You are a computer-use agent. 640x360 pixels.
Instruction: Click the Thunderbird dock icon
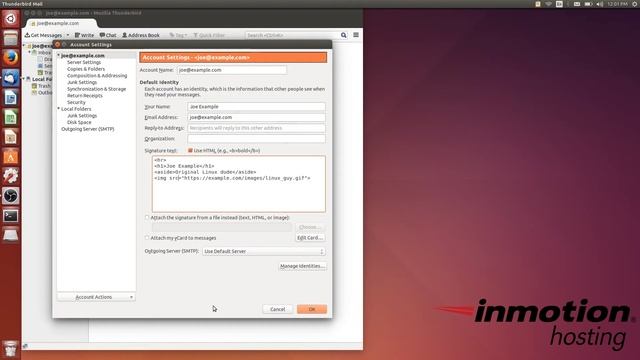click(11, 78)
